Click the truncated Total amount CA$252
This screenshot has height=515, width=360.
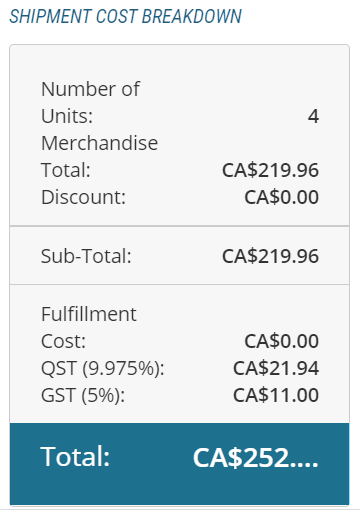coord(256,458)
